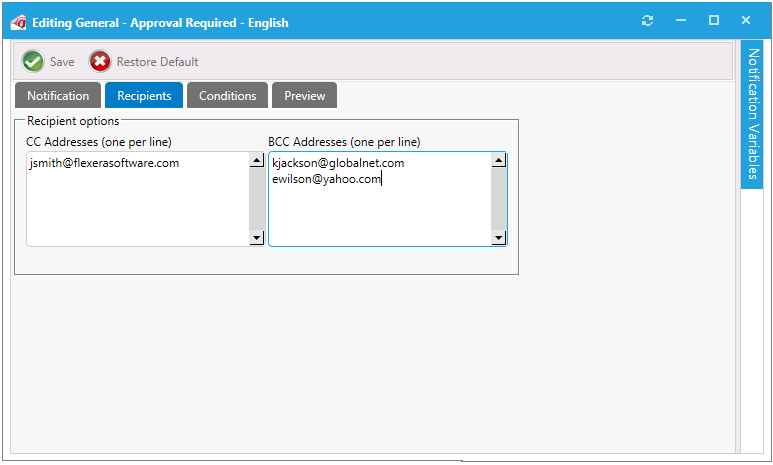Go to the Preview tab
The image size is (773, 465).
(304, 96)
